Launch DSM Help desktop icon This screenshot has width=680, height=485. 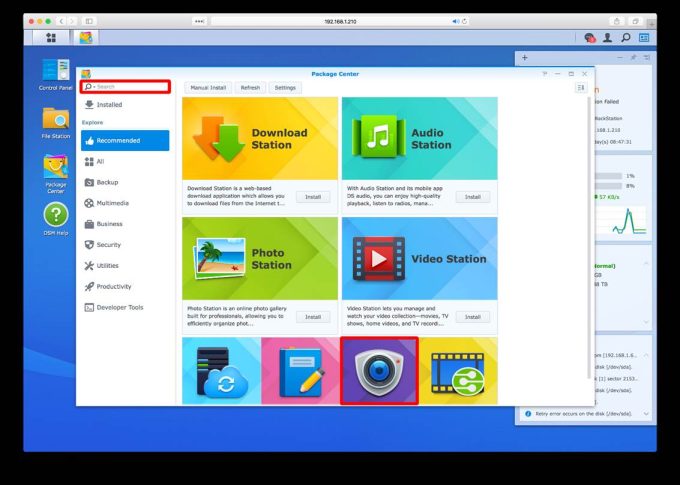[55, 215]
